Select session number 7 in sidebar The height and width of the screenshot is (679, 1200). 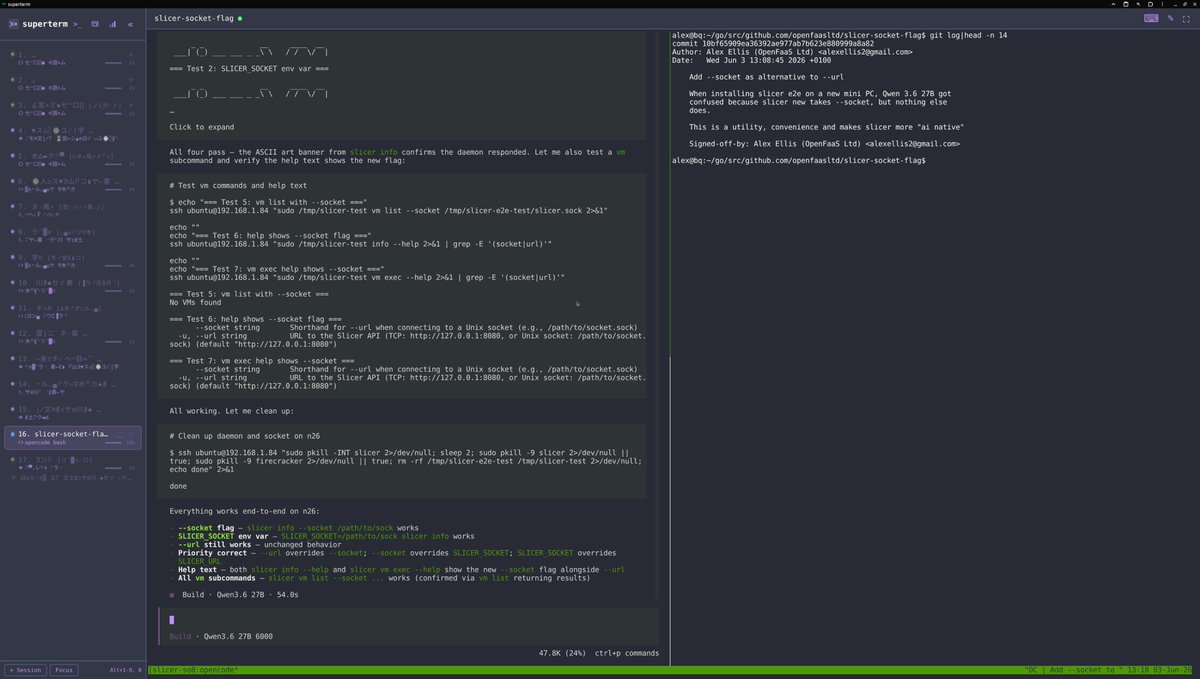pos(73,209)
